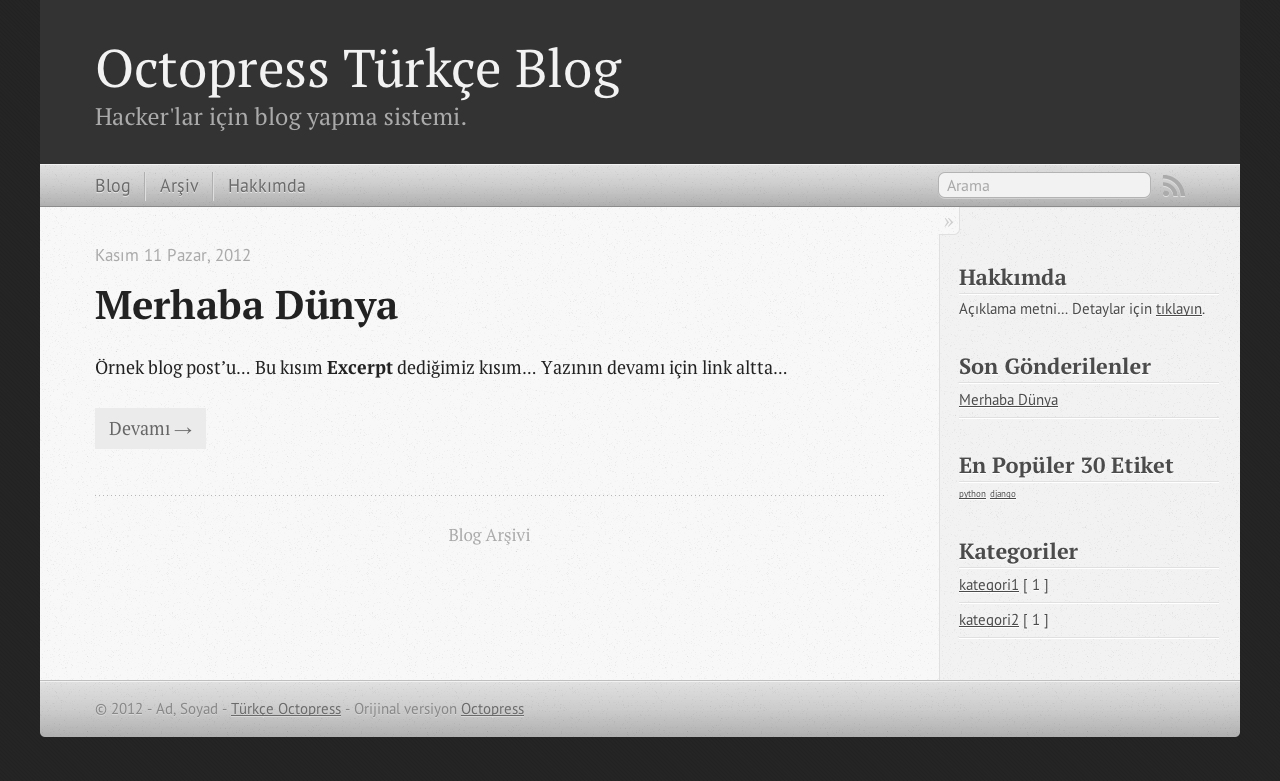Open the kategori1 category
This screenshot has width=1280, height=781.
tap(989, 585)
